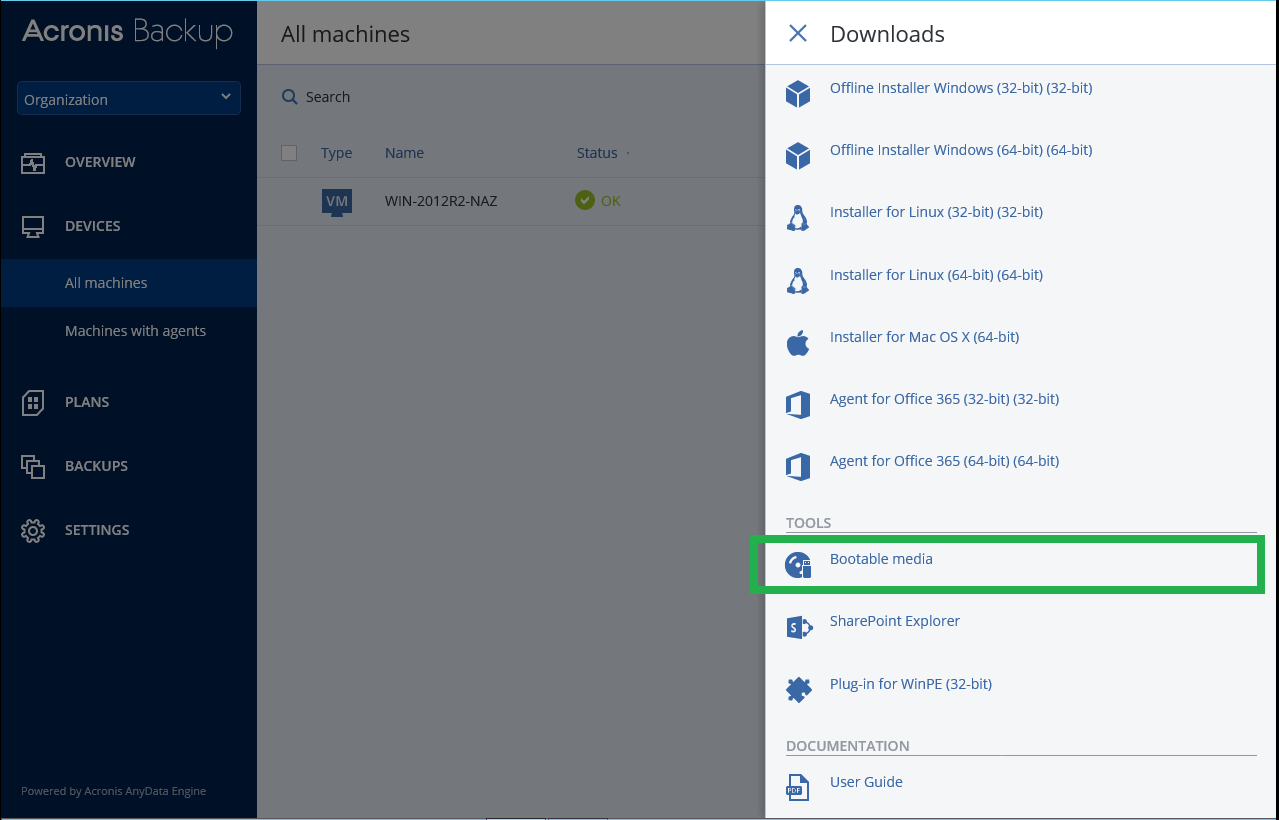1279x820 pixels.
Task: Click the Devices monitor icon in sidebar
Action: (x=33, y=227)
